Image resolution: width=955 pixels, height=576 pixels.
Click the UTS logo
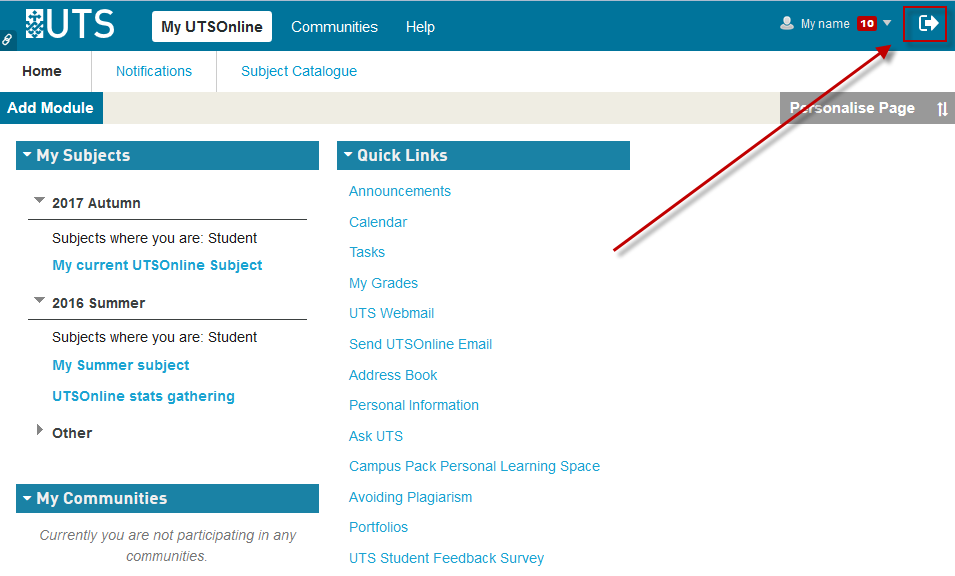[x=70, y=24]
